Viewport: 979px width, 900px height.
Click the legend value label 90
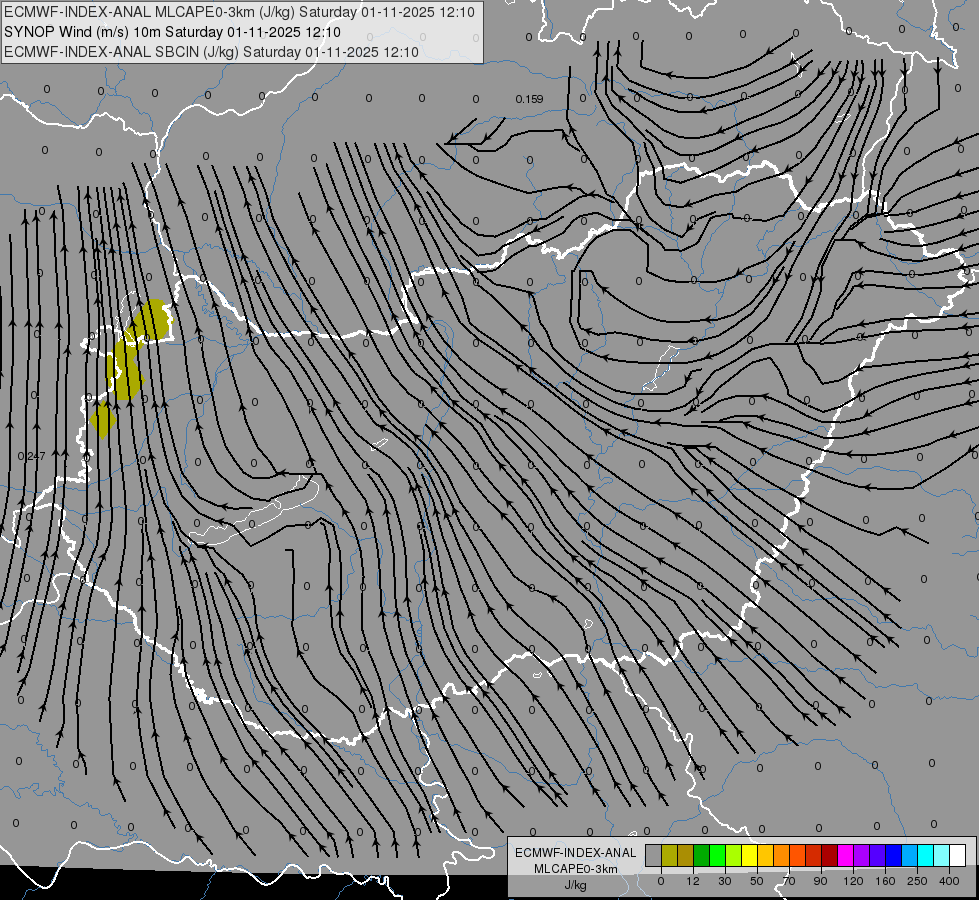click(x=820, y=881)
